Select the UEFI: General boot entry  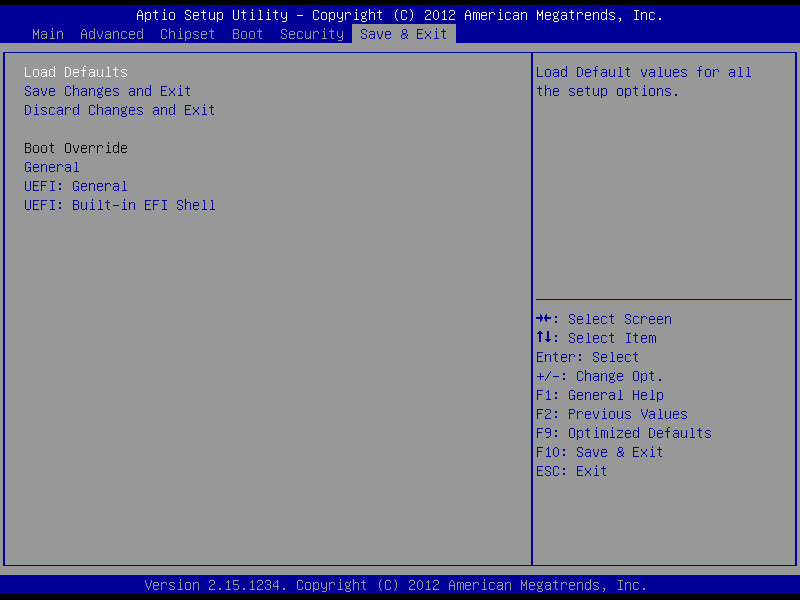click(76, 186)
